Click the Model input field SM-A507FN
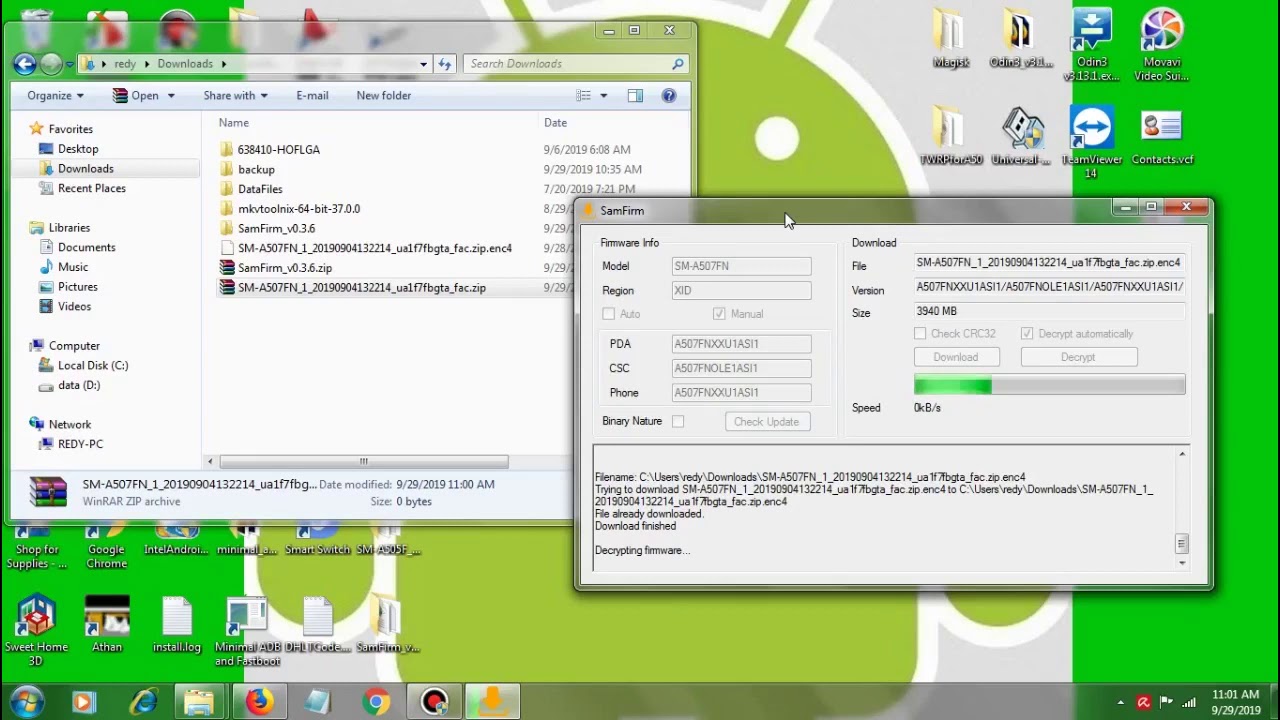The image size is (1280, 720). point(742,266)
